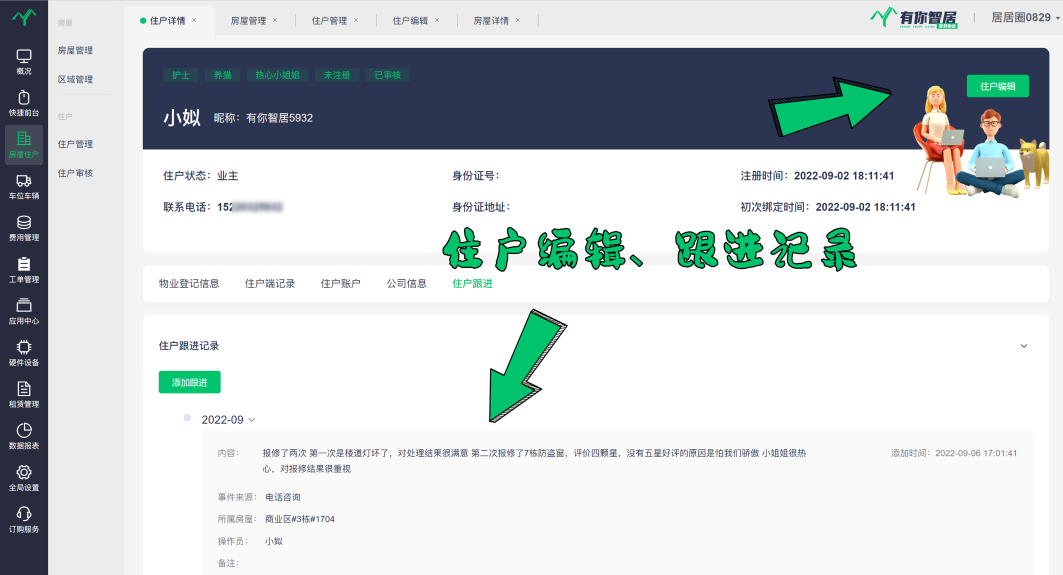
Task: Open 全局设置 global settings gear icon
Action: 23,472
